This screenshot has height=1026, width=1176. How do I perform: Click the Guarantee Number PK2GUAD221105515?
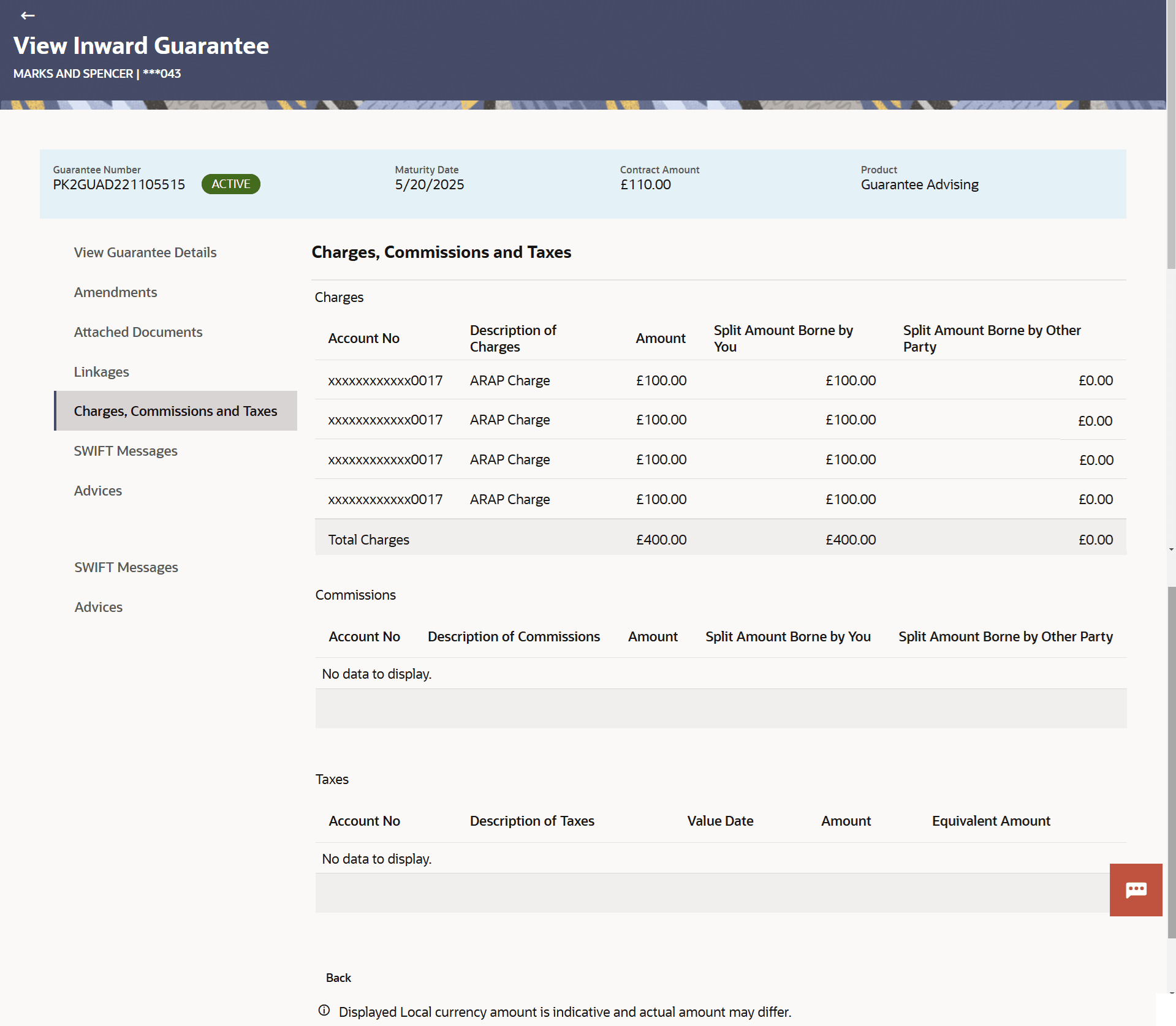point(119,184)
